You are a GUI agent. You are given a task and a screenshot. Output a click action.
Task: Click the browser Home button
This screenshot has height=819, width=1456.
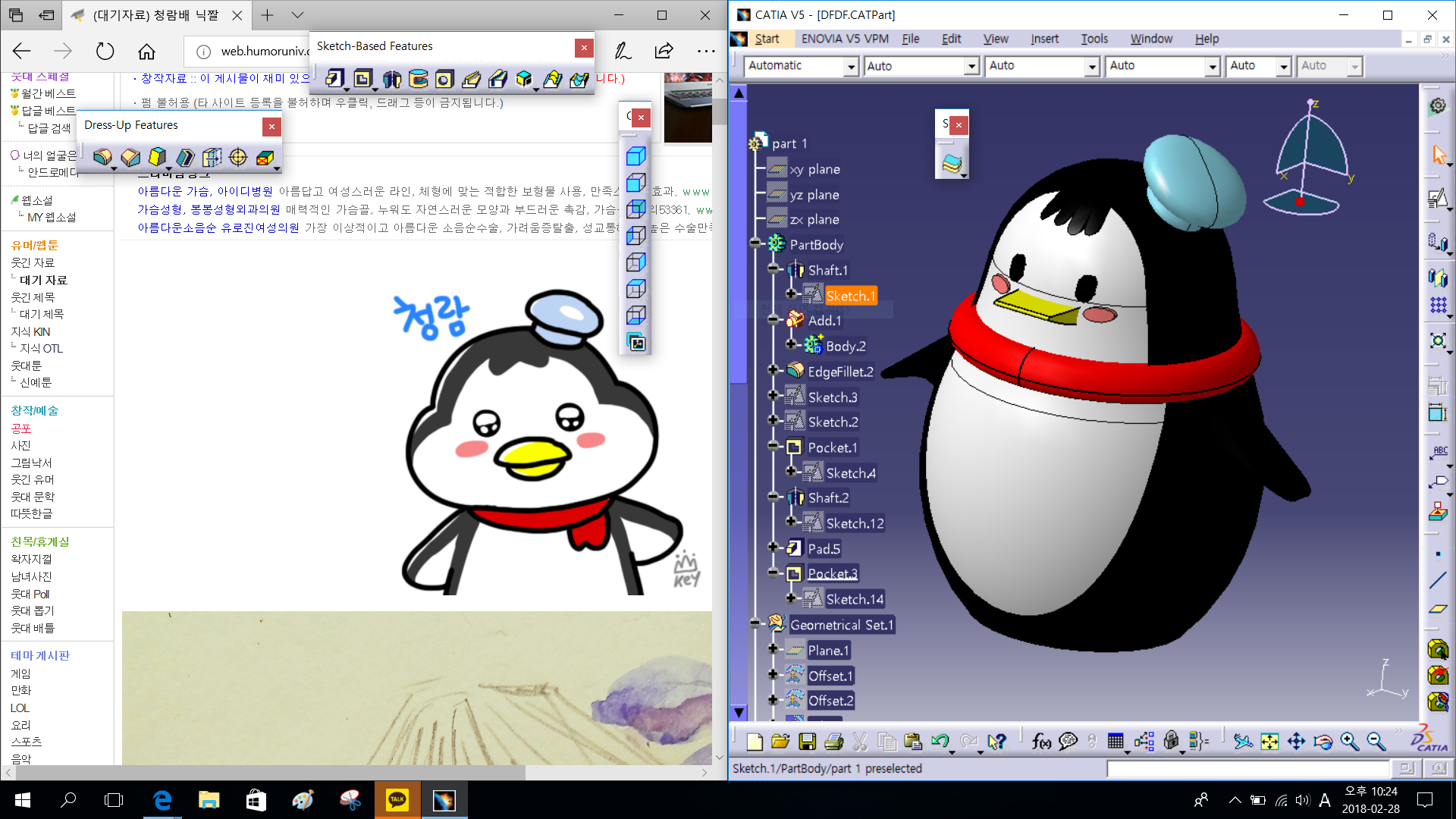point(146,51)
